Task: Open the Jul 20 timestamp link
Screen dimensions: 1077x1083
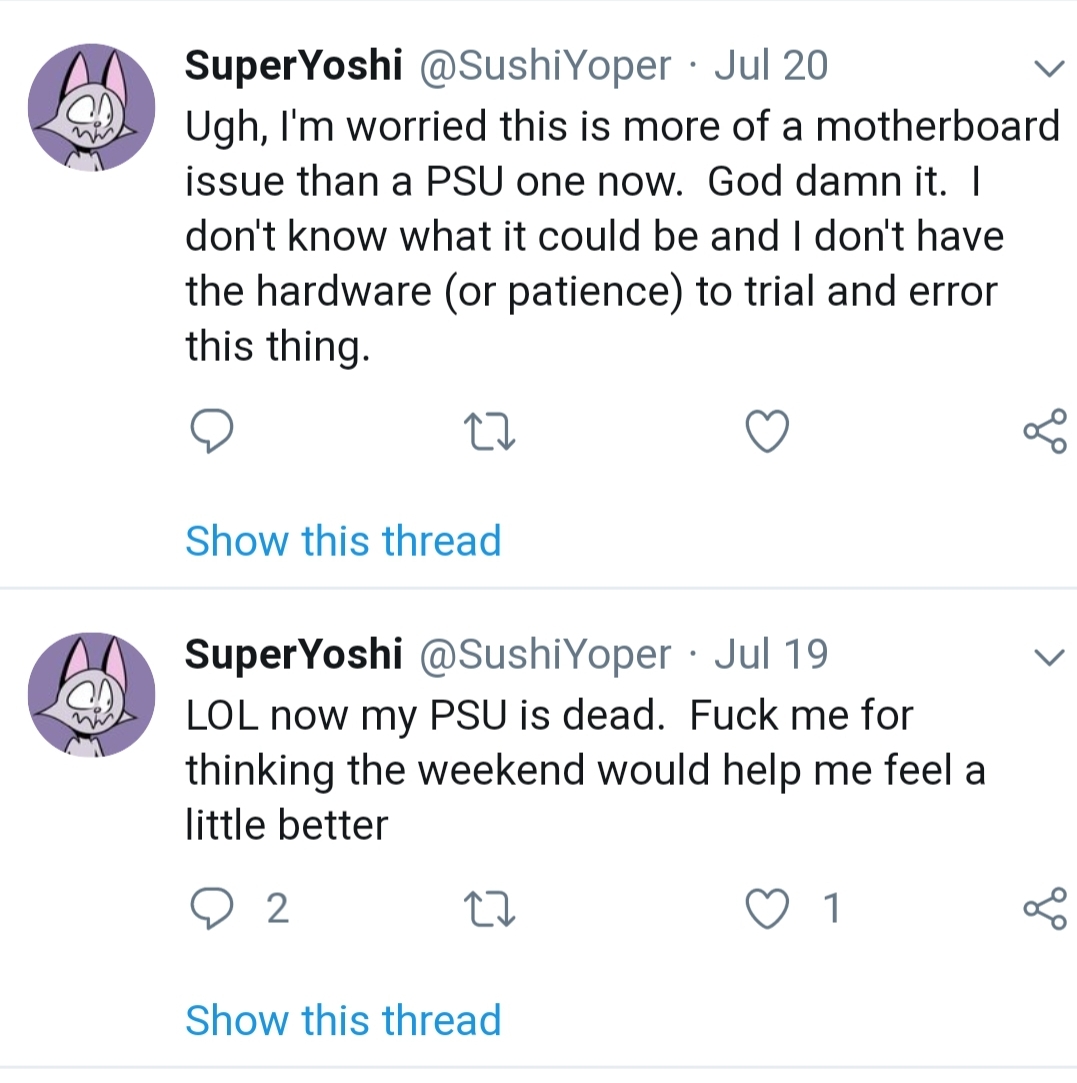Action: click(x=771, y=66)
